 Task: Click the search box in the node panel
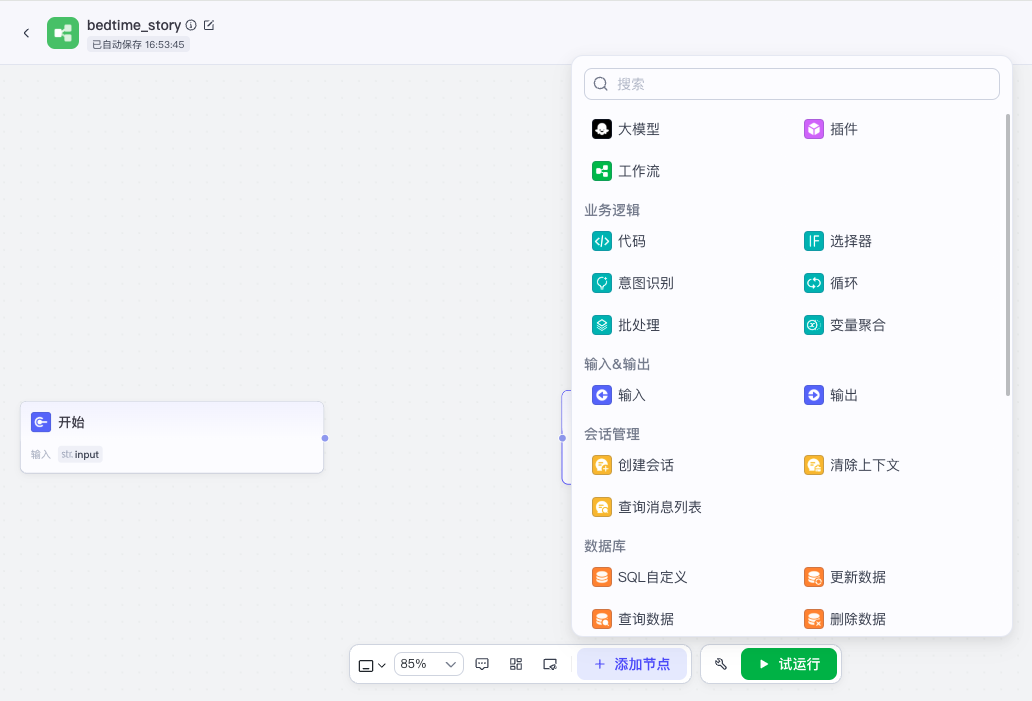click(791, 84)
